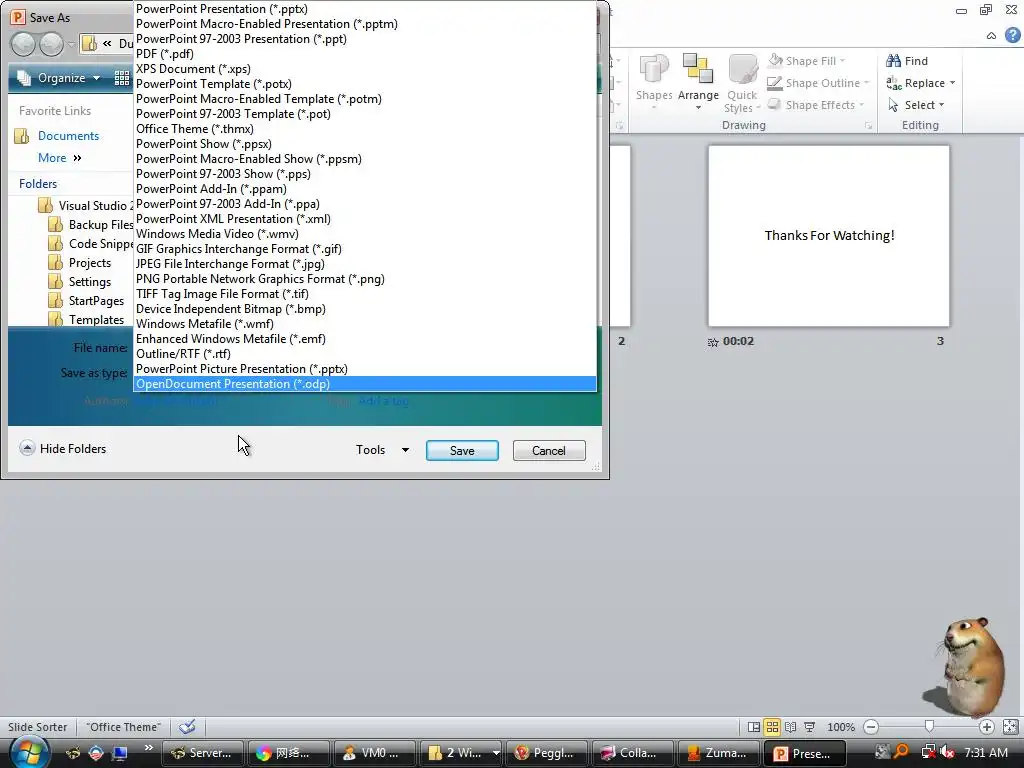Expand the Organize dropdown
This screenshot has width=1024, height=768.
tap(97, 78)
